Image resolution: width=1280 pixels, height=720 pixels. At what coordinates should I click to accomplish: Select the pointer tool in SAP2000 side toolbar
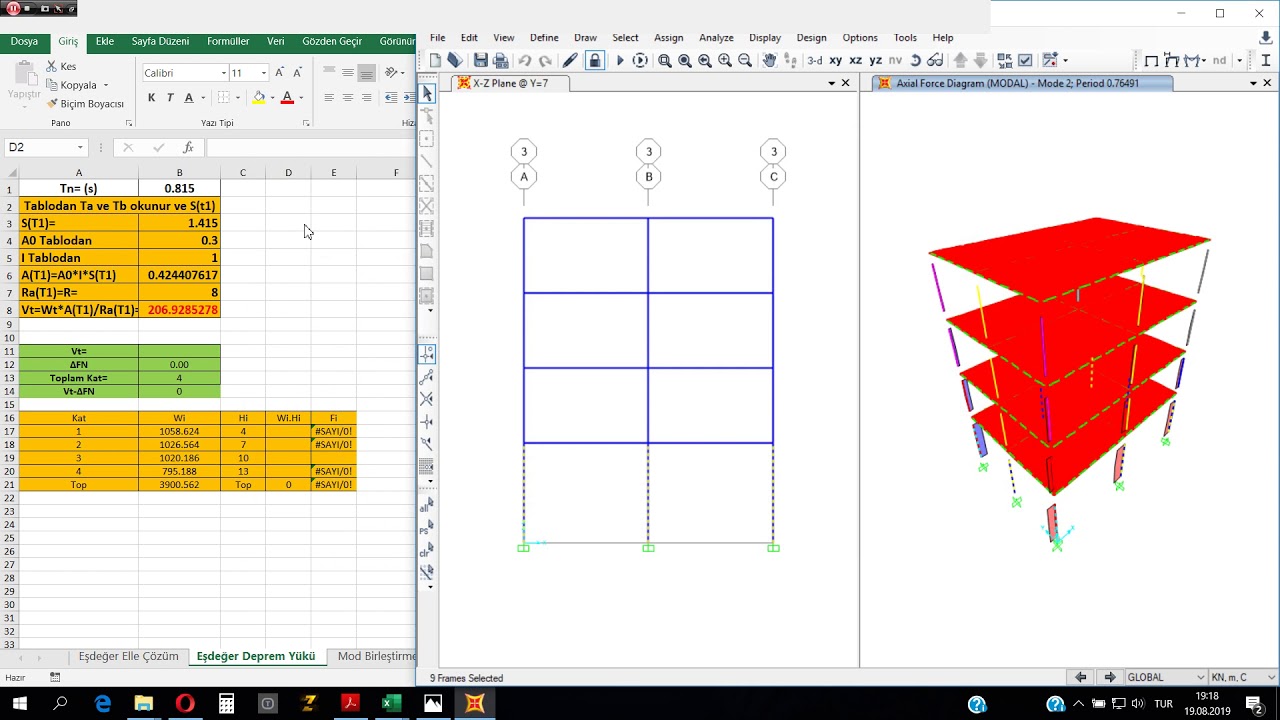(427, 93)
